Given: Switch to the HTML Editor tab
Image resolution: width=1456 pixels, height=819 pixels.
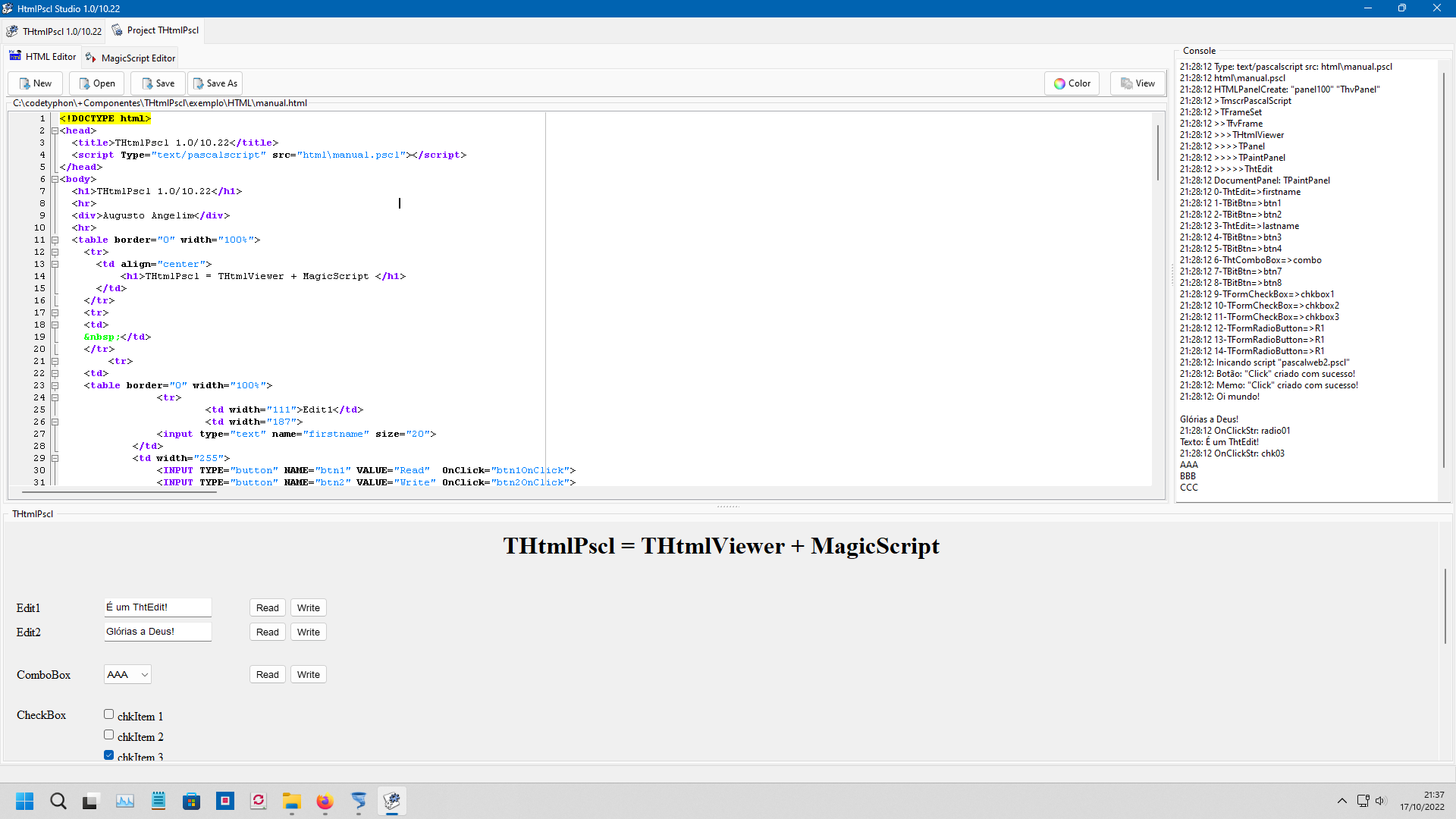Looking at the screenshot, I should [42, 57].
